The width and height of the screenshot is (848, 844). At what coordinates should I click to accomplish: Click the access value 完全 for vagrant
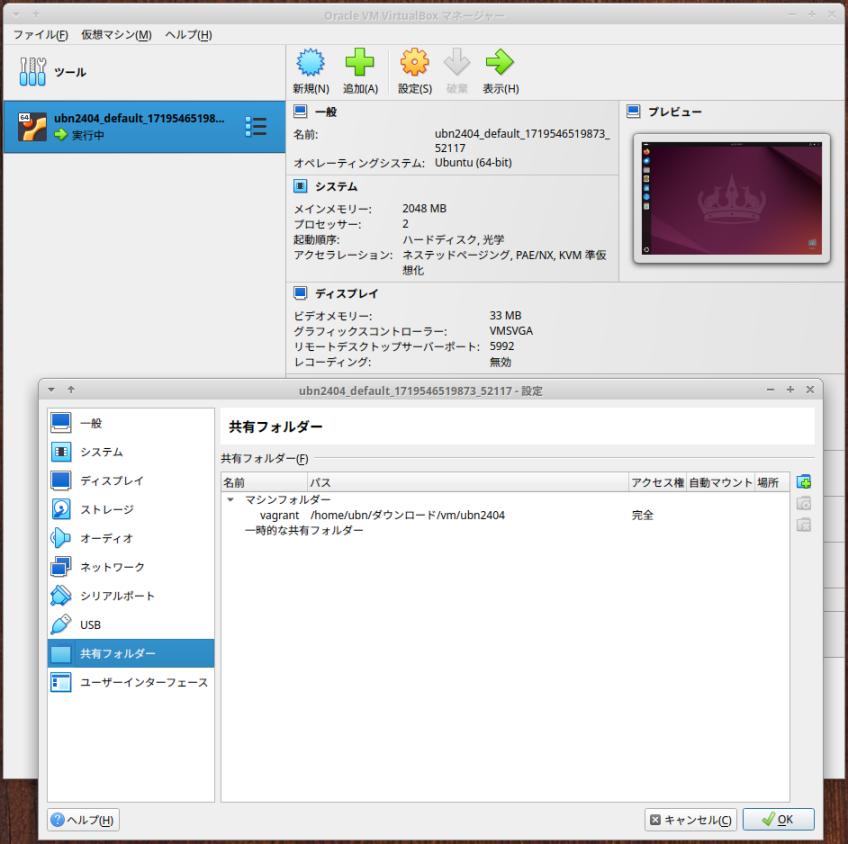642,515
